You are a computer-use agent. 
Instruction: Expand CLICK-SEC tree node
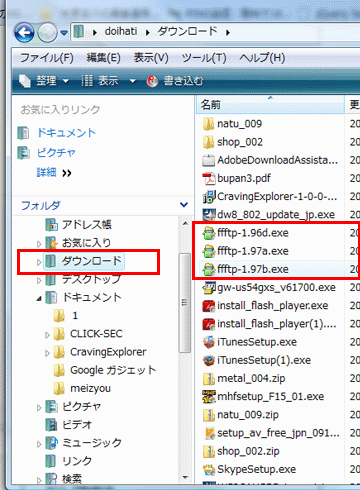point(47,335)
